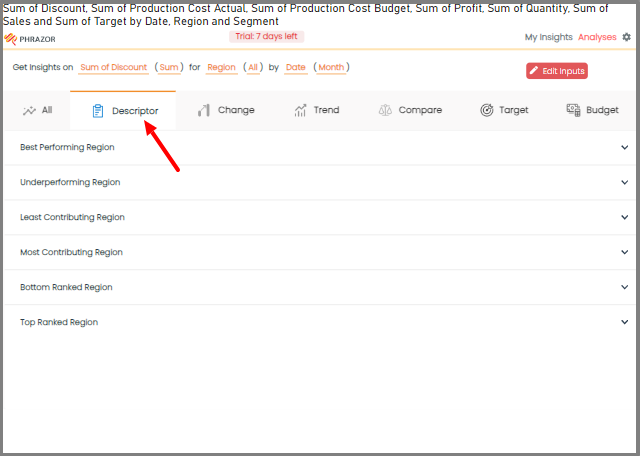Change the Region dimension selector
The width and height of the screenshot is (640, 456).
221,67
